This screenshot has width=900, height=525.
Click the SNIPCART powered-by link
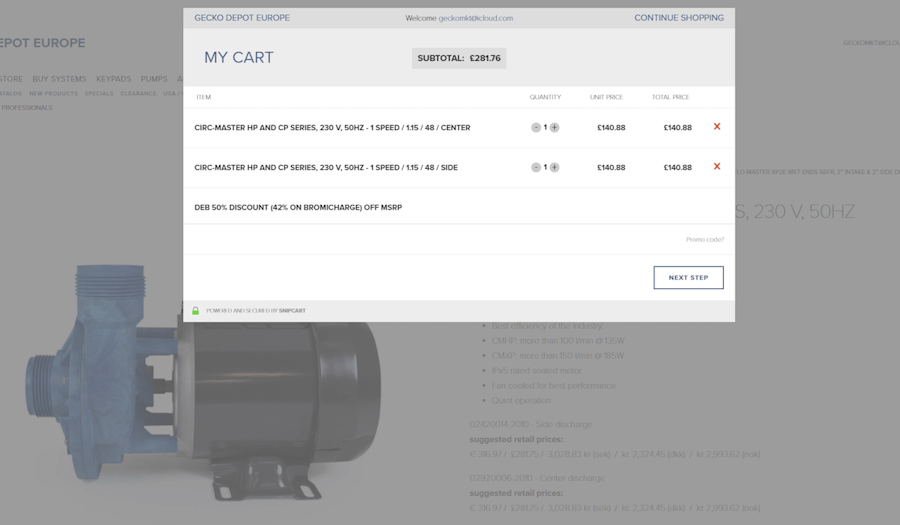pyautogui.click(x=292, y=310)
